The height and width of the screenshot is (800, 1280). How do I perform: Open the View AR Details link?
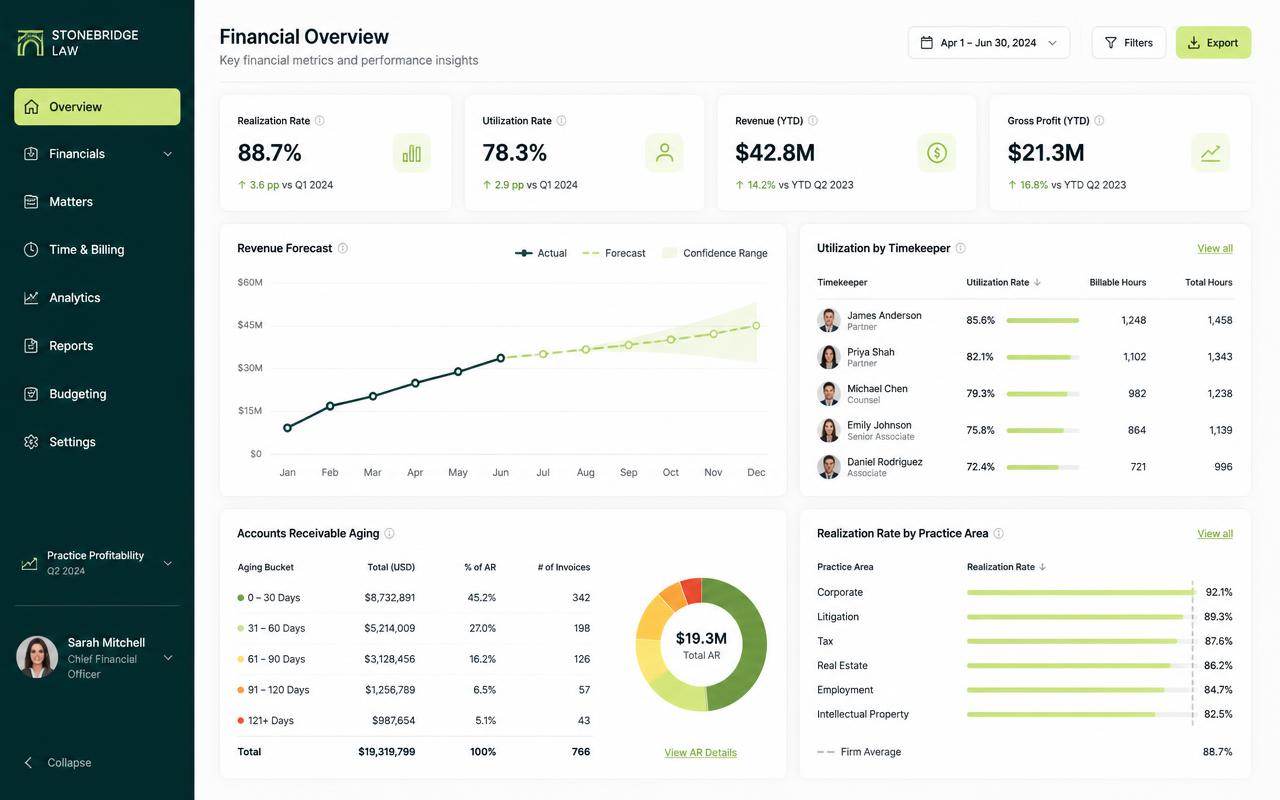(x=700, y=753)
